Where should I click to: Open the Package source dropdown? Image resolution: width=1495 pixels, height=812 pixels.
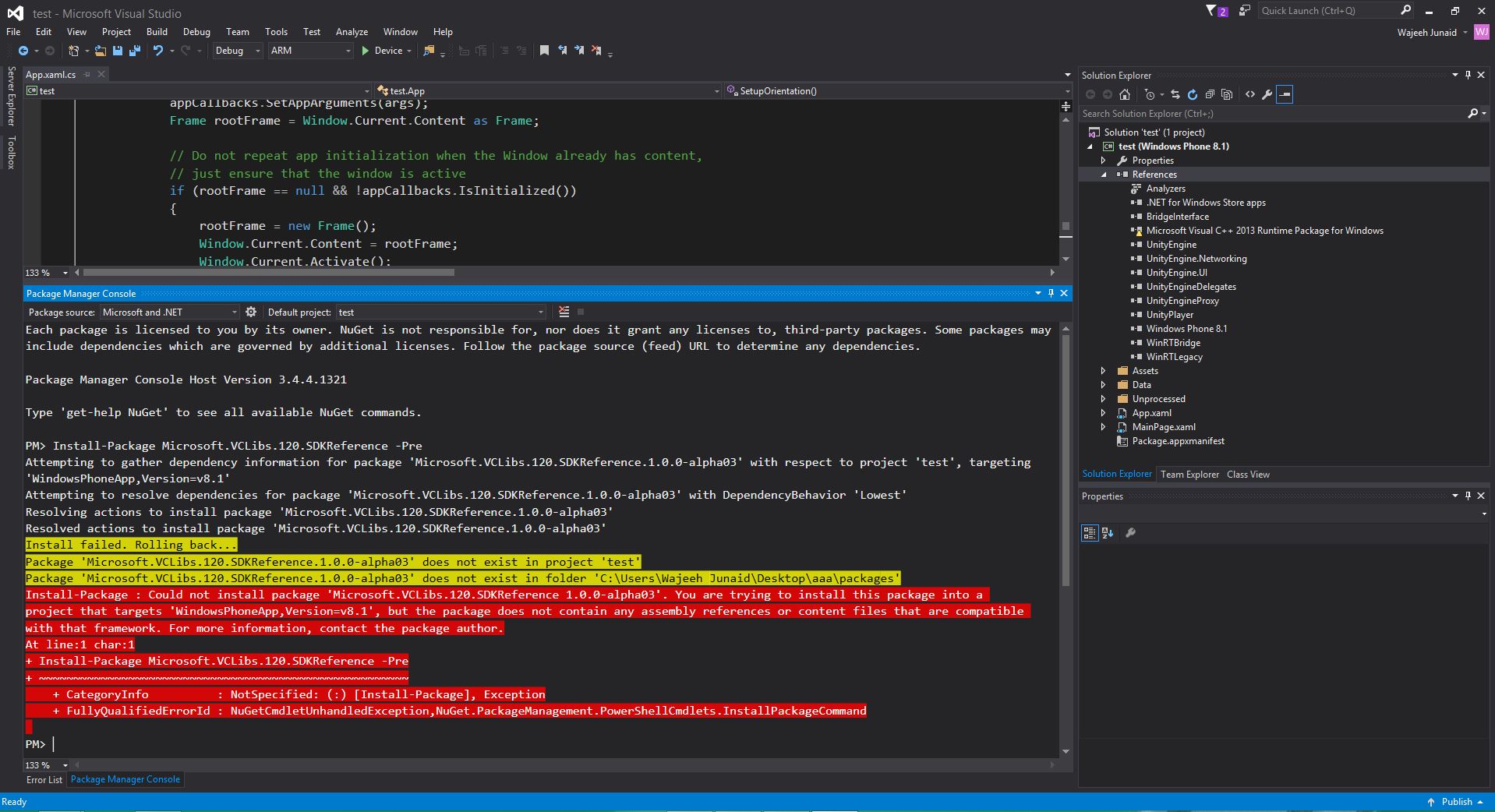pos(168,312)
